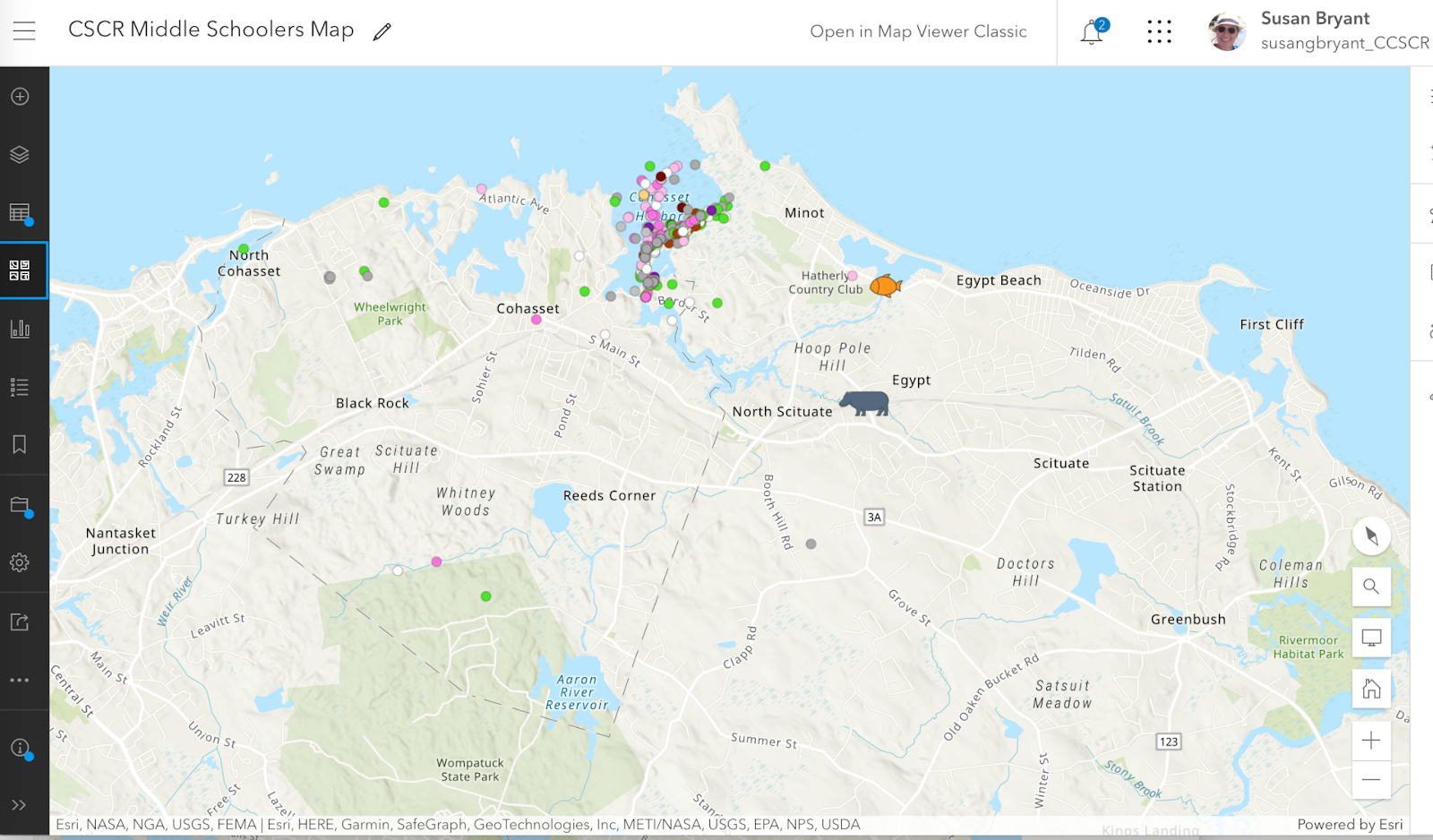The width and height of the screenshot is (1433, 840).
Task: Open the Legend list icon
Action: (x=20, y=387)
